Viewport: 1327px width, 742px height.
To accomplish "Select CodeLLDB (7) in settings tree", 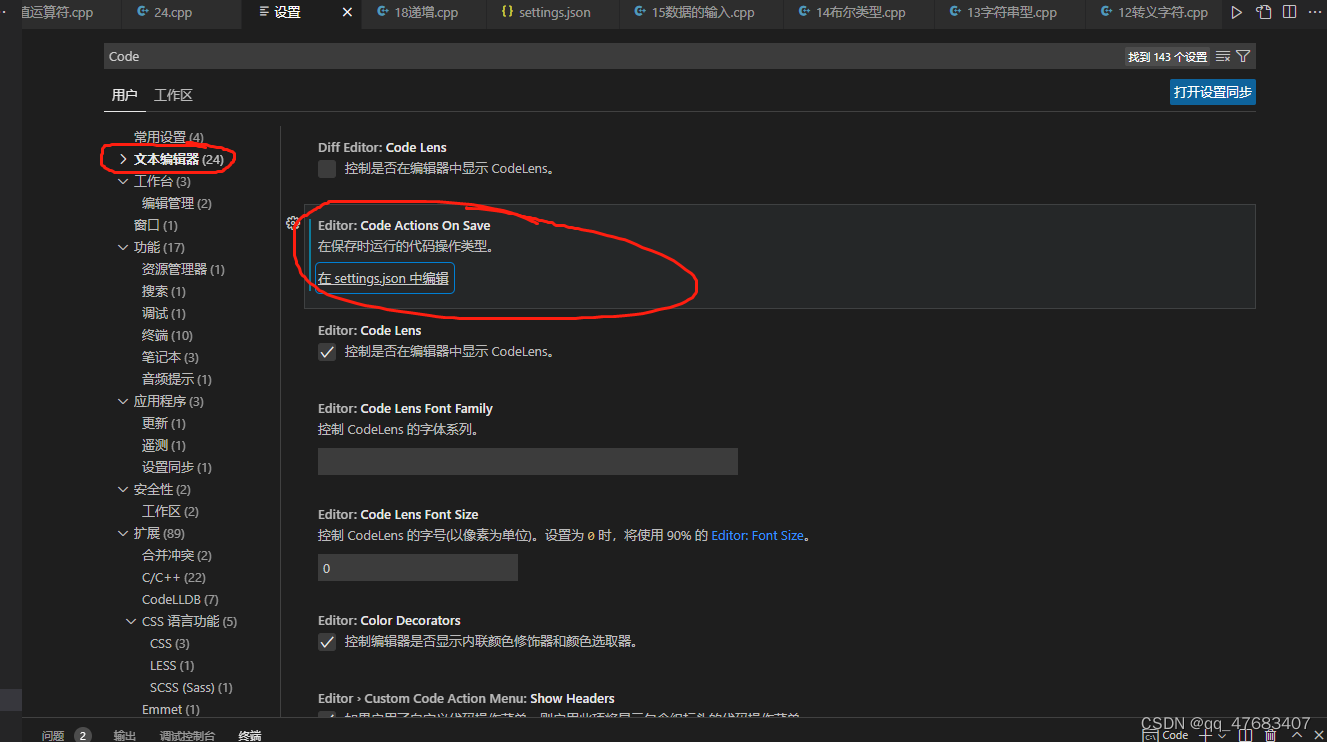I will [x=180, y=599].
